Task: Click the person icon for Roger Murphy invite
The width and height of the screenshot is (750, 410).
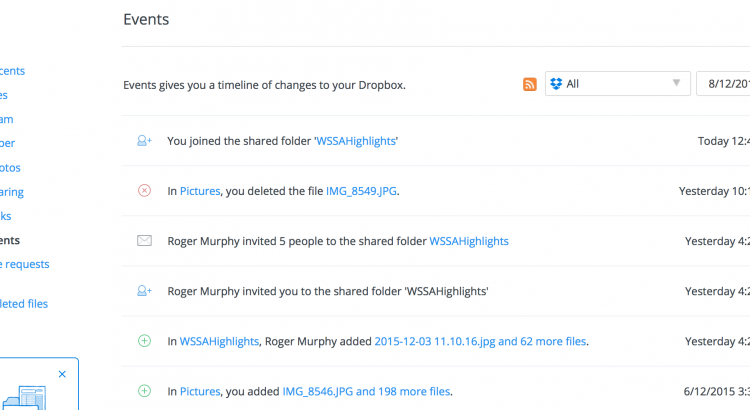Action: coord(144,291)
